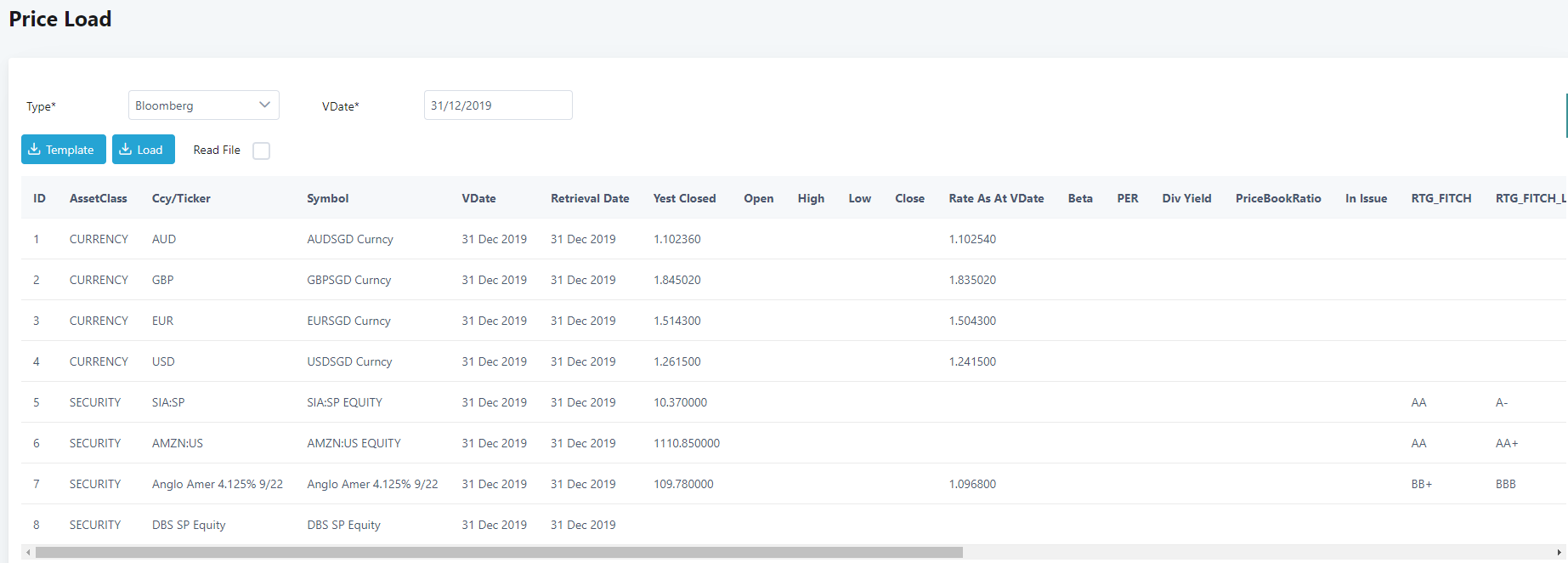
Task: Click the download icon in Load button
Action: [125, 150]
